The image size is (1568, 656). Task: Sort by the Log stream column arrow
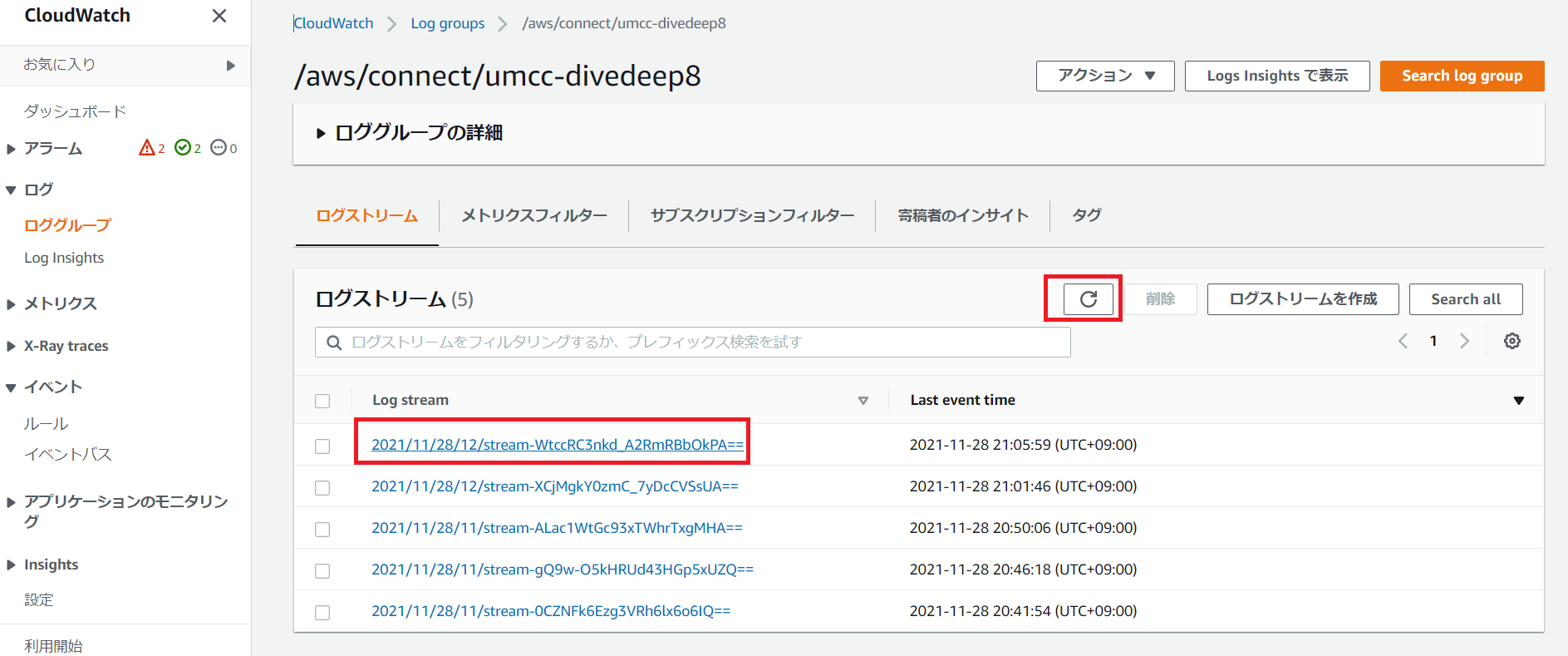[x=863, y=401]
